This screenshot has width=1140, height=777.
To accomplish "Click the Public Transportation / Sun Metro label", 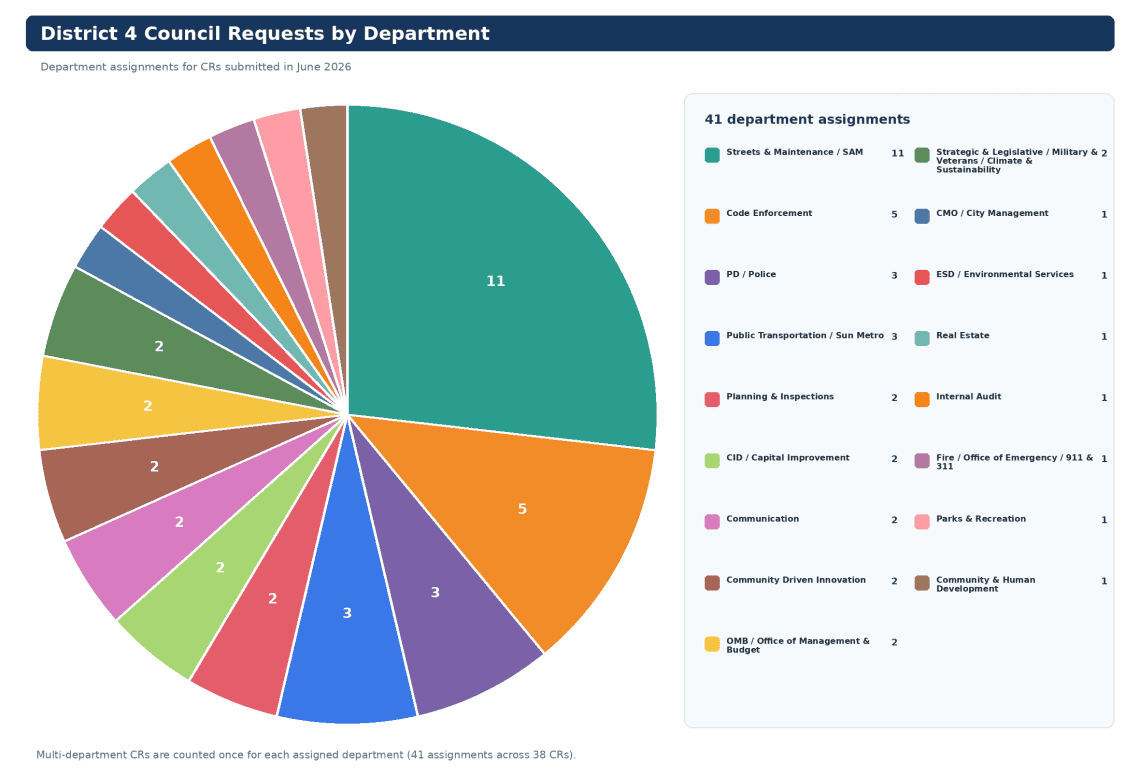I will (805, 335).
